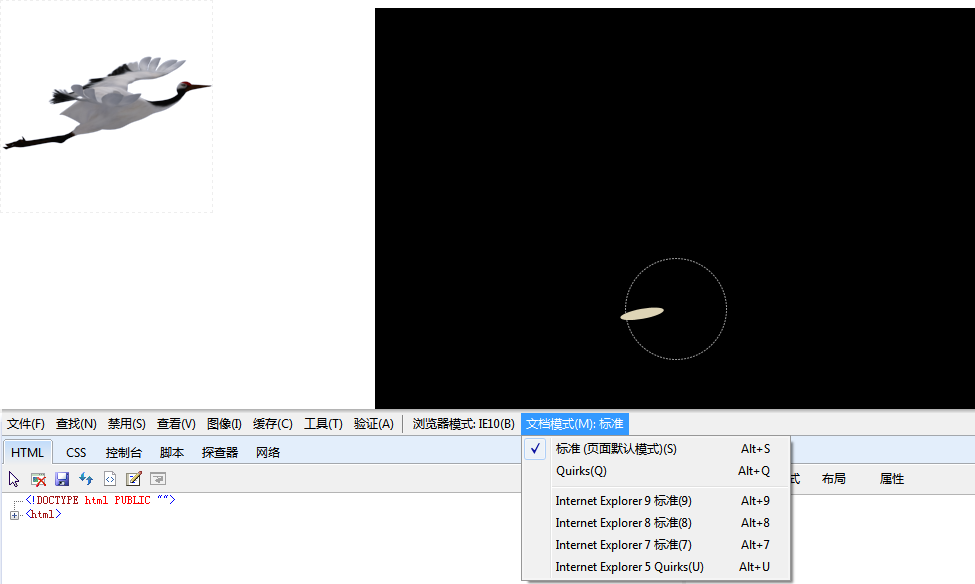Click the beige ellipse shape on canvas

[642, 313]
